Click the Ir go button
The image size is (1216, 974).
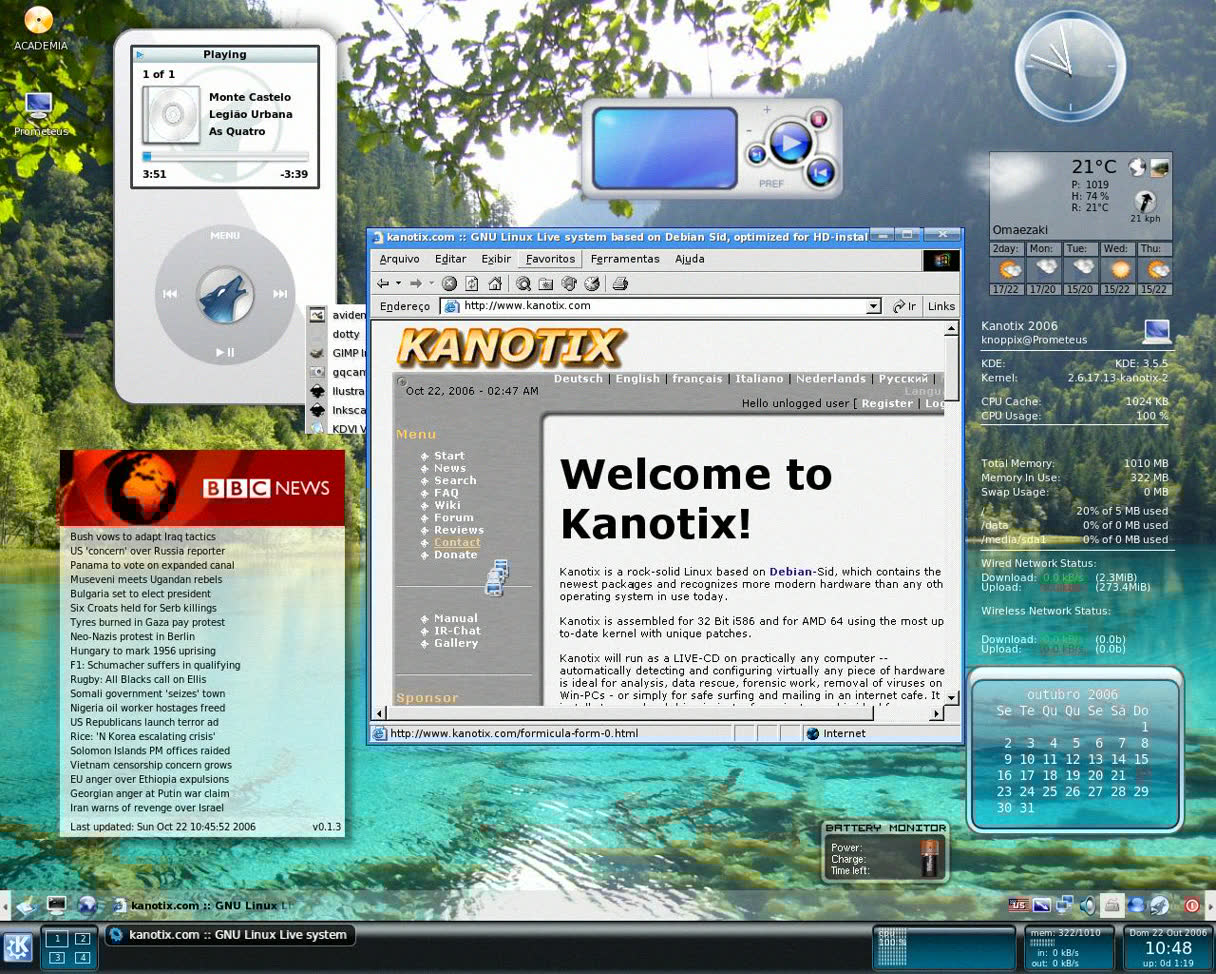[x=904, y=306]
